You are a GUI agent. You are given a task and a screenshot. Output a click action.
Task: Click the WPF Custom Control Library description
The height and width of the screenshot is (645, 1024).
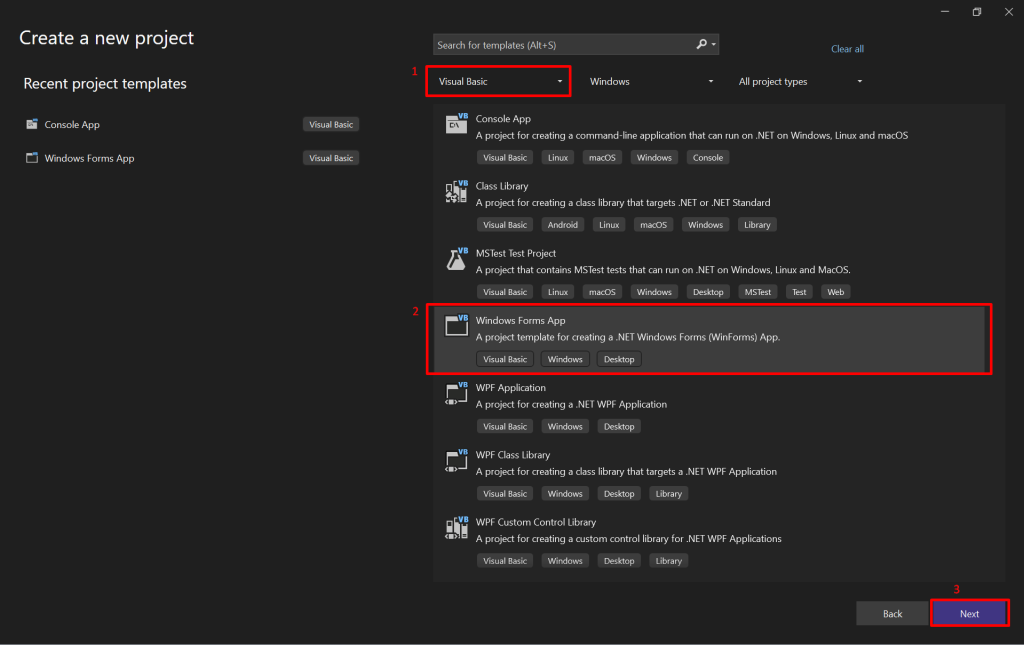click(x=628, y=539)
